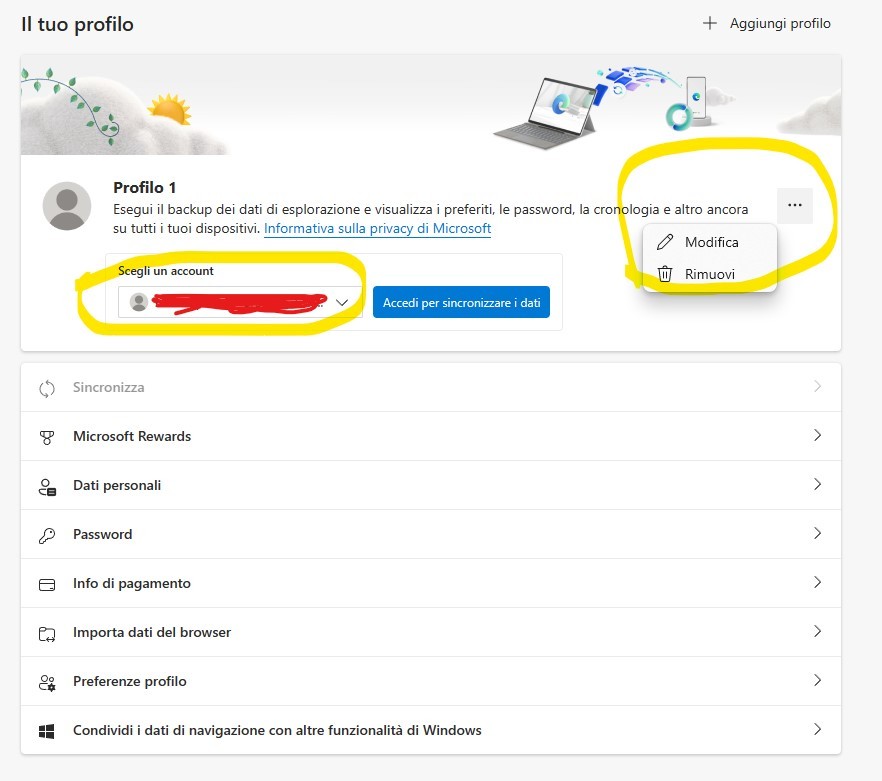The image size is (882, 781).
Task: Click the plus icon beside Aggiungi profilo
Action: (710, 23)
